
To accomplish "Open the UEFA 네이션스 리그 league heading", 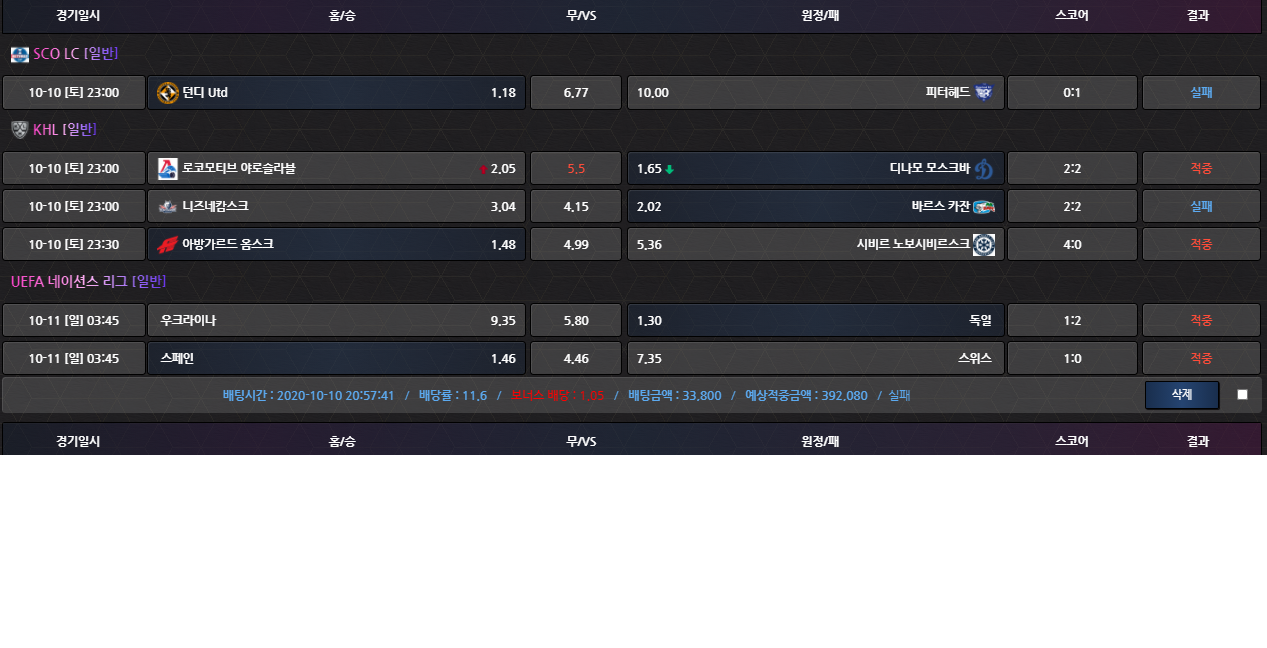I will [x=88, y=282].
